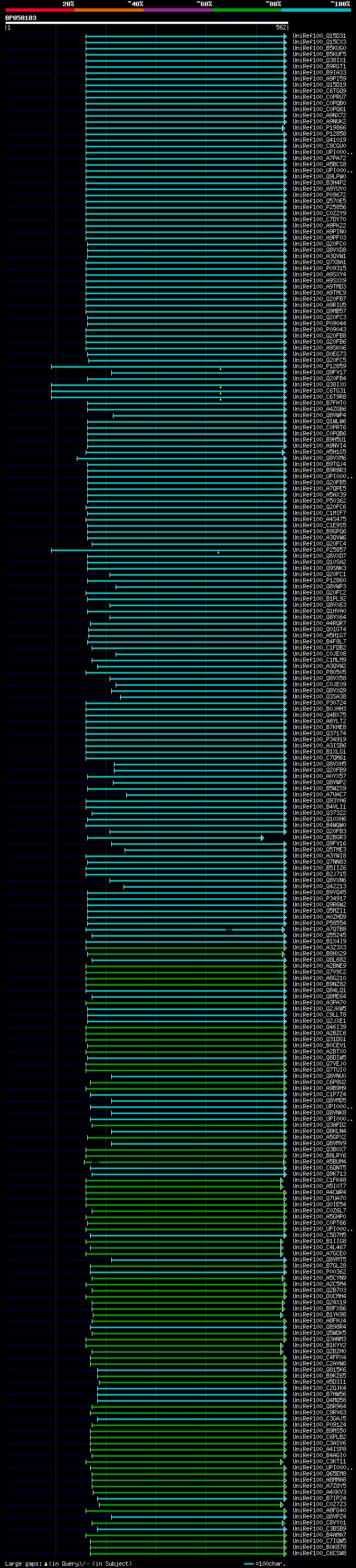Select the label UniRef100_P50362

tap(319, 501)
